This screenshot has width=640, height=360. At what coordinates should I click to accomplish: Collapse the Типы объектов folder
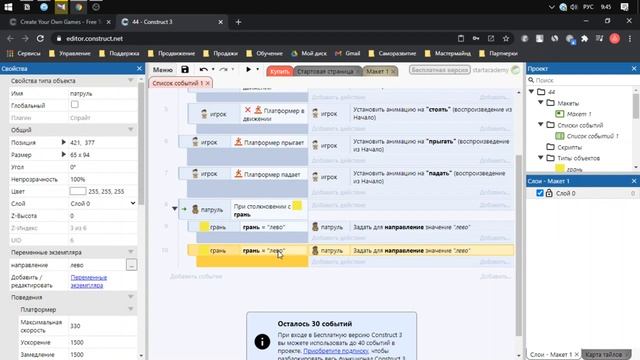point(541,158)
